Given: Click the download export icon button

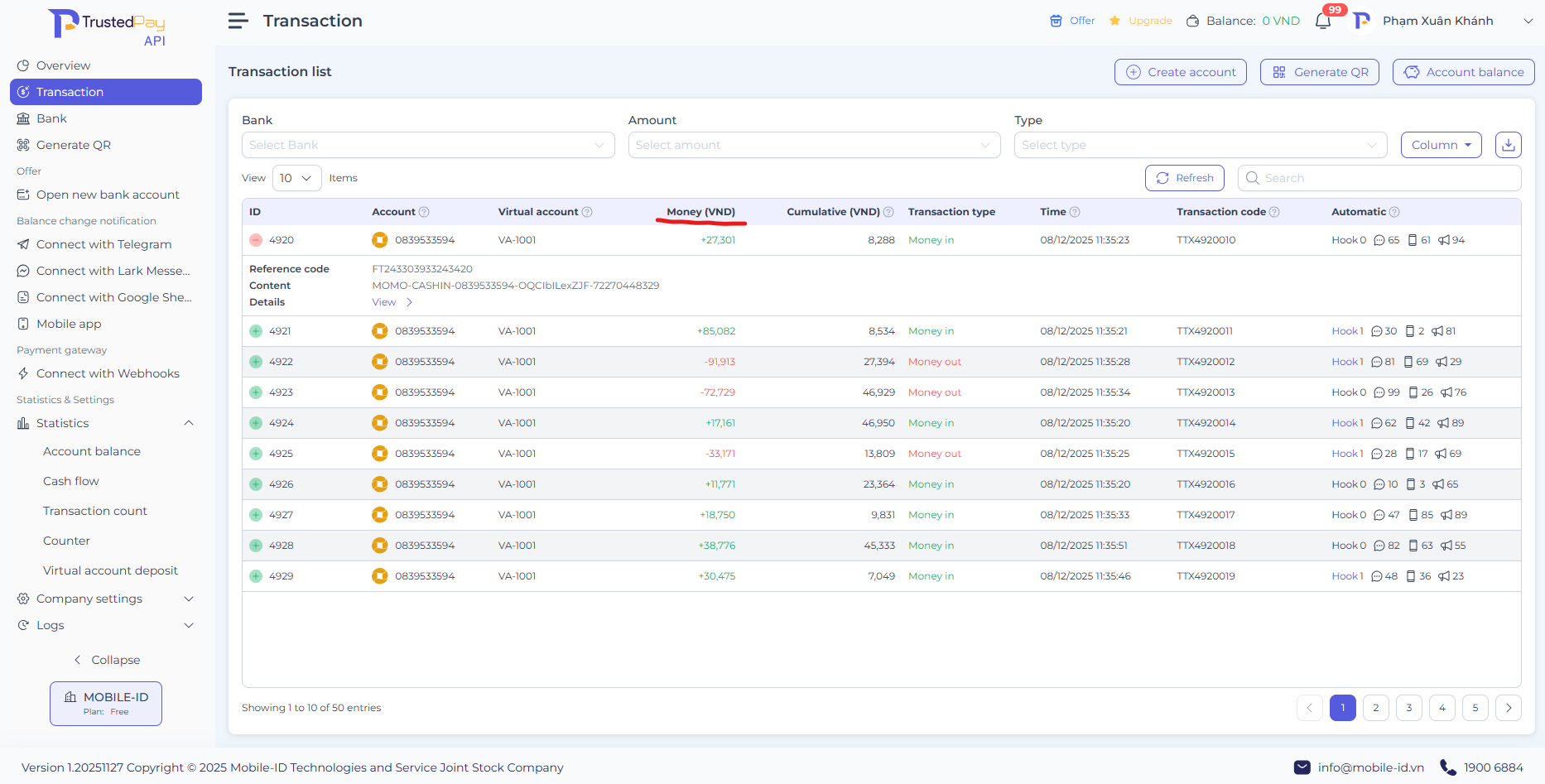Looking at the screenshot, I should click(1508, 145).
